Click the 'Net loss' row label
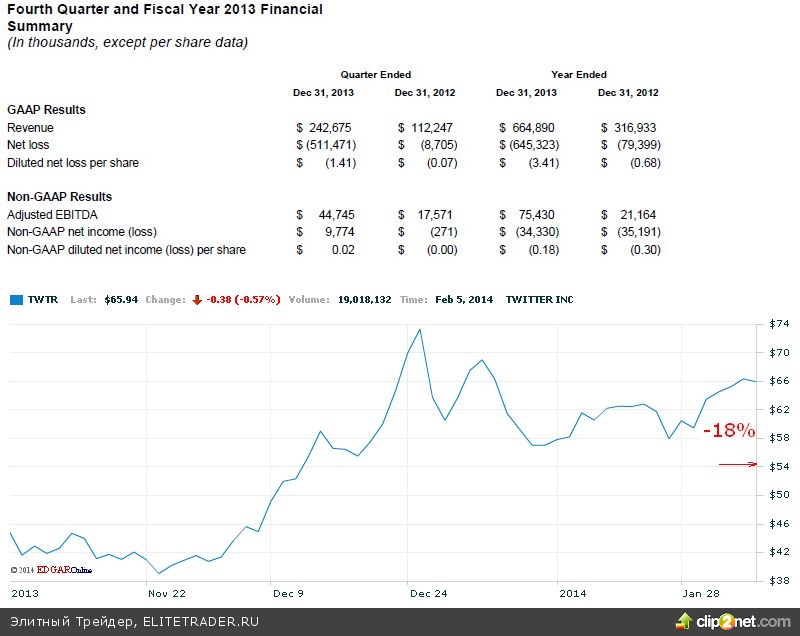This screenshot has width=800, height=636. tap(28, 145)
